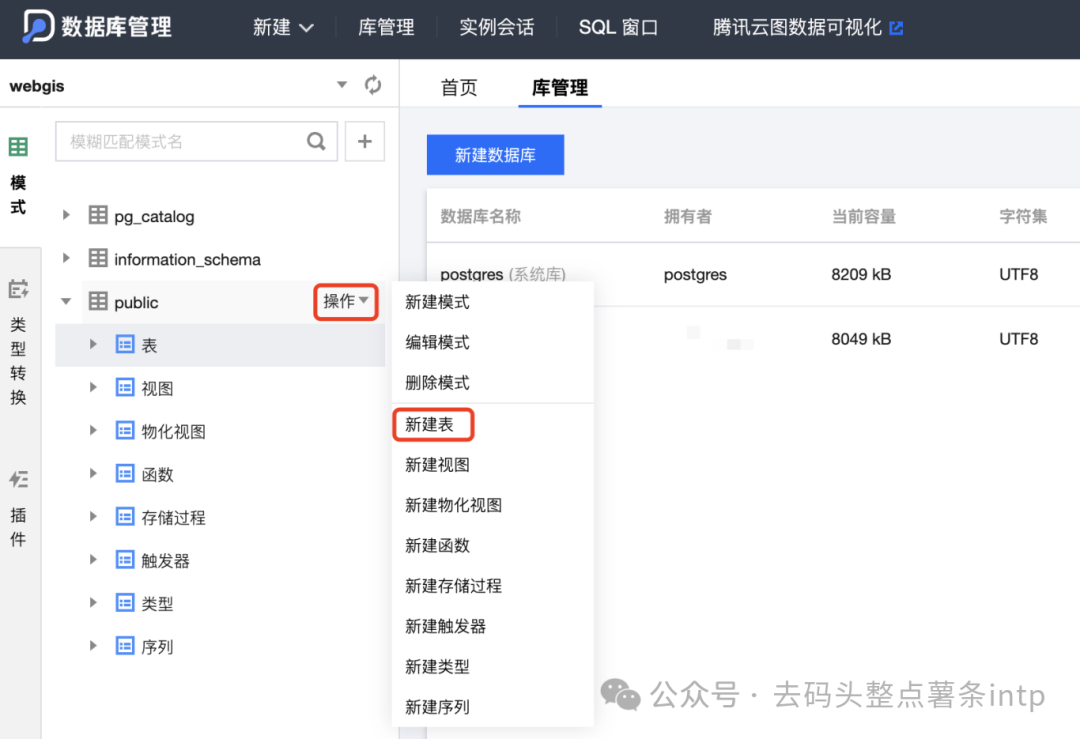This screenshot has width=1080, height=739.
Task: Expand the 序列 tree node
Action: pos(91,646)
